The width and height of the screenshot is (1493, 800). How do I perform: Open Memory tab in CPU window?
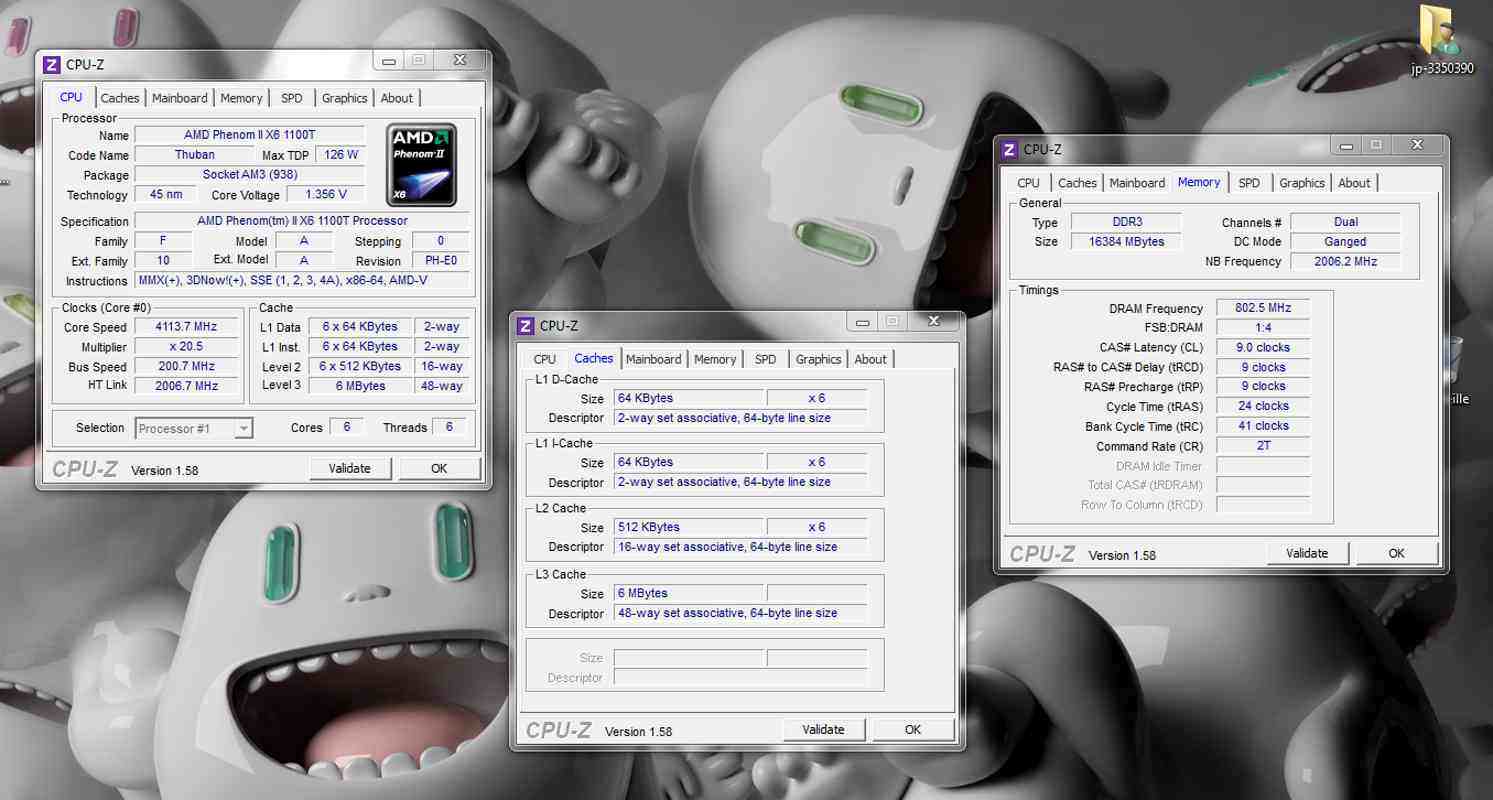coord(241,98)
